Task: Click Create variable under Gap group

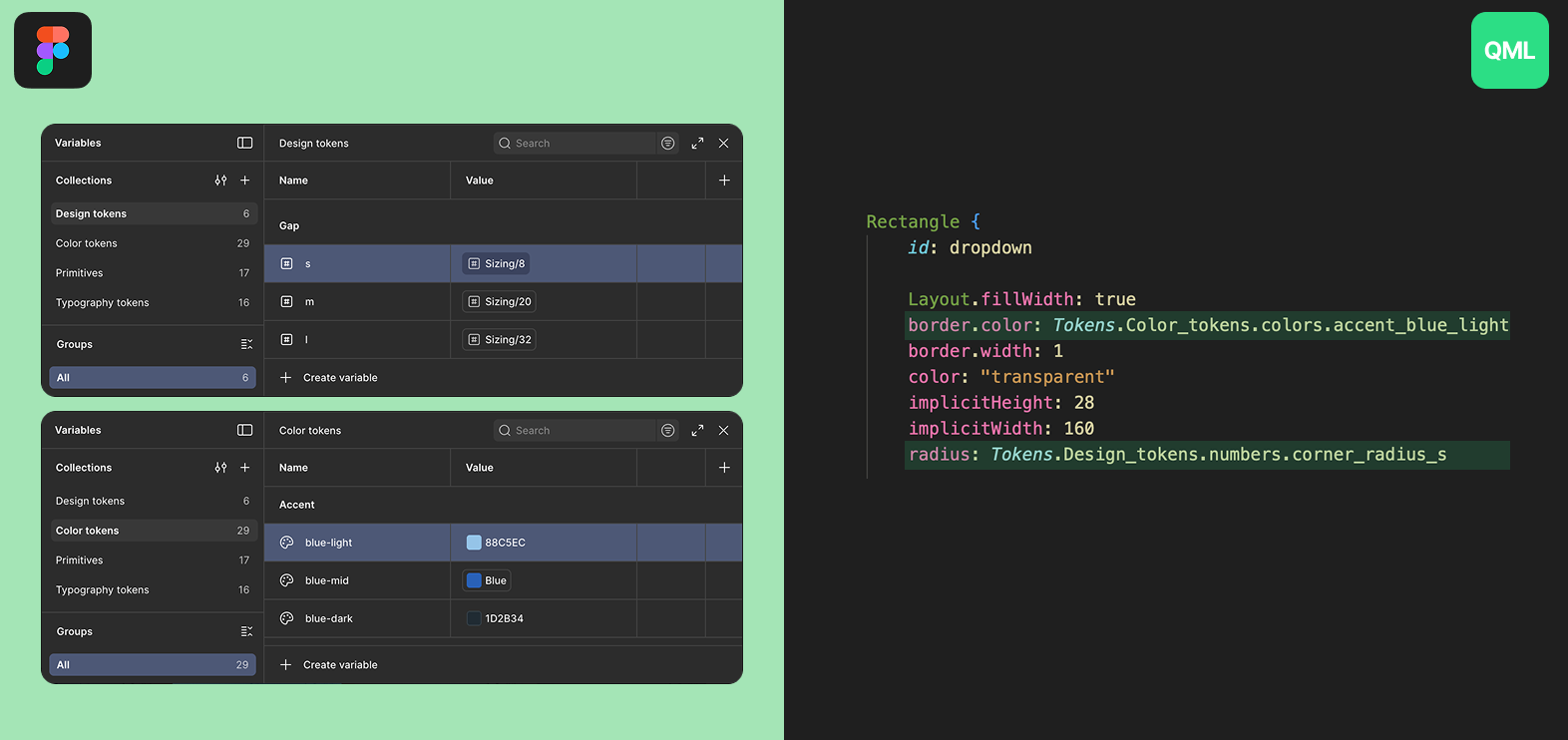Action: point(340,378)
